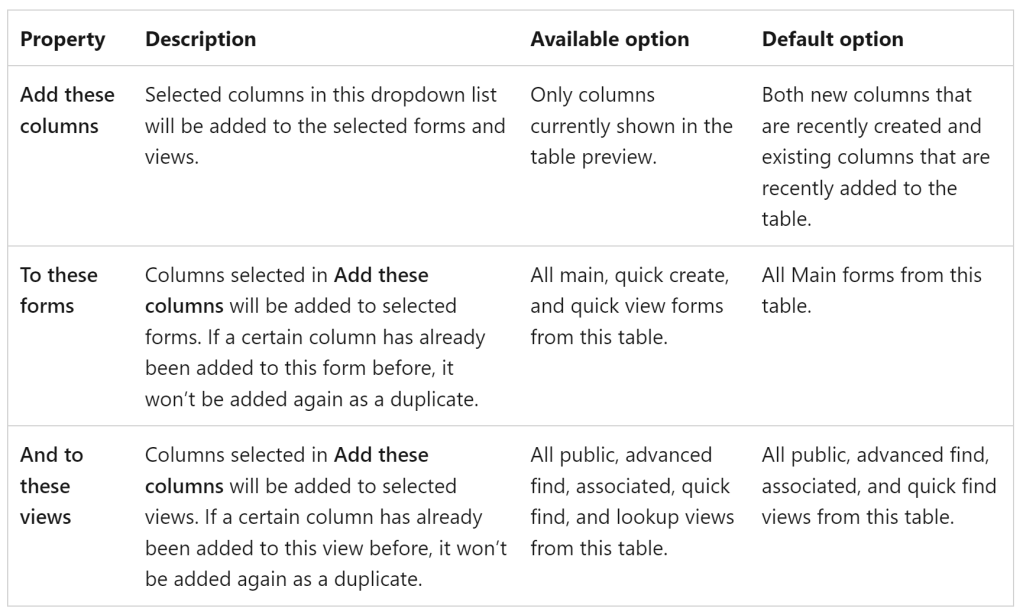Click 'Columns selected in' text in forms row
Image resolution: width=1023 pixels, height=612 pixels.
[237, 275]
